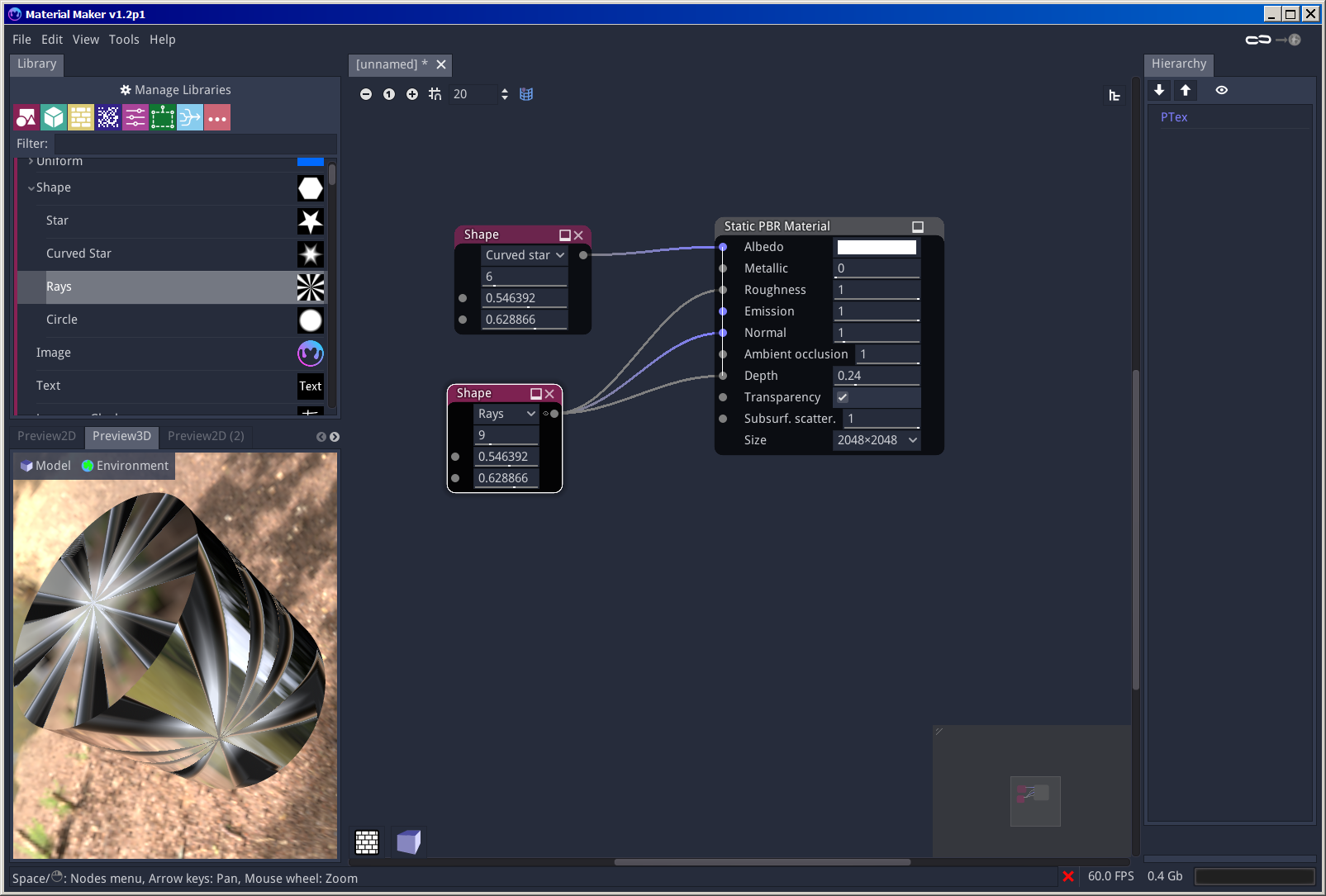1326x896 pixels.
Task: Toggle the eye icon in Hierarchy panel
Action: (1222, 90)
